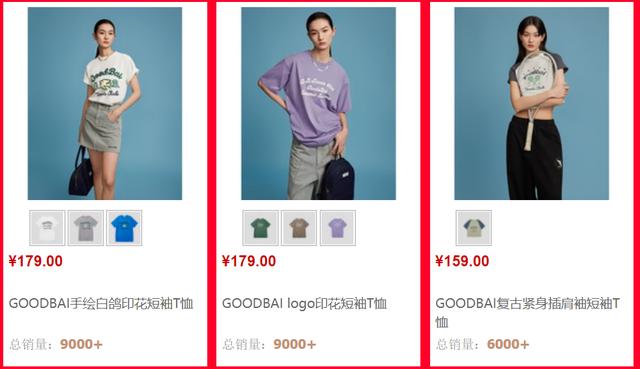The image size is (640, 369).
Task: Click the ¥179.00 price of first product
Action: [x=36, y=261]
